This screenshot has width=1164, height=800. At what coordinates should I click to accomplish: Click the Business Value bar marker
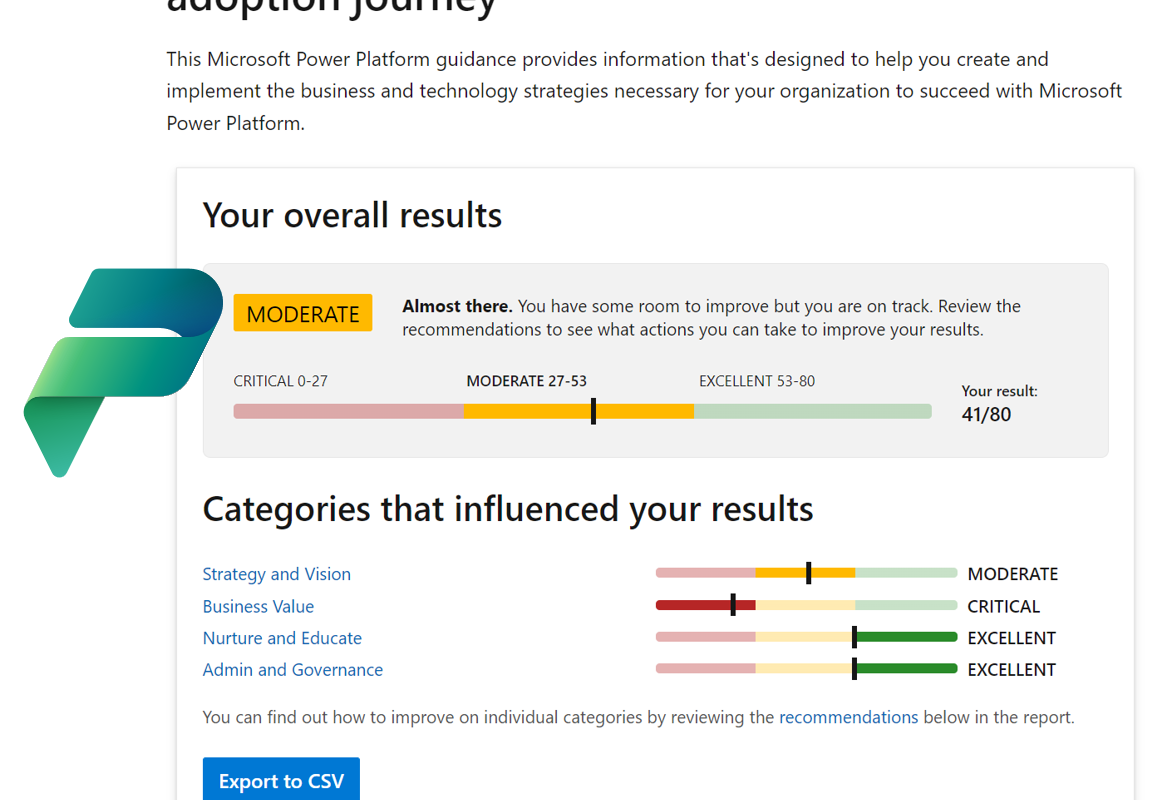tap(733, 605)
